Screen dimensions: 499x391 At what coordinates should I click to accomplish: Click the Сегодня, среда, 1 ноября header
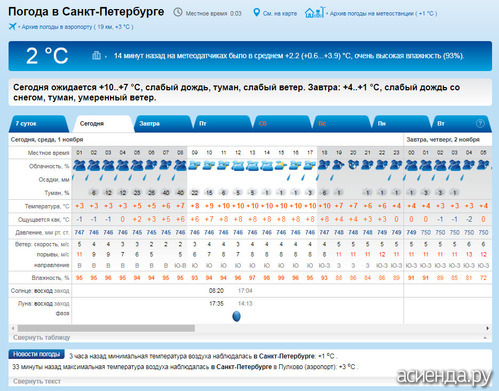pyautogui.click(x=47, y=140)
